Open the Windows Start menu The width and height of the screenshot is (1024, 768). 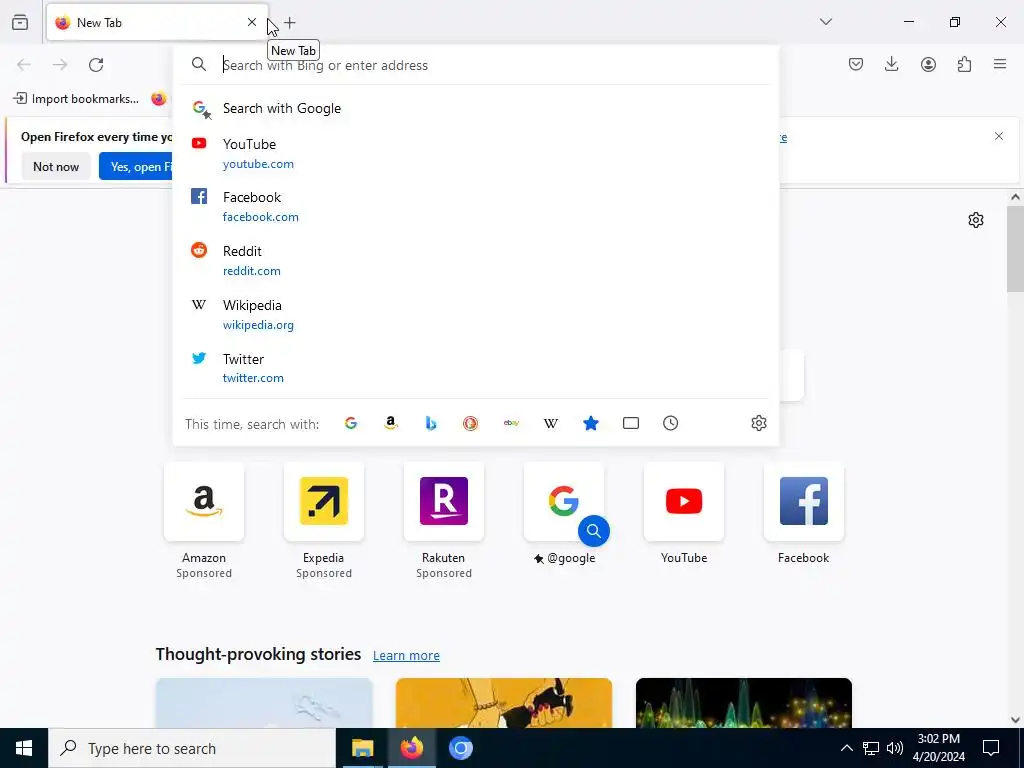[24, 748]
